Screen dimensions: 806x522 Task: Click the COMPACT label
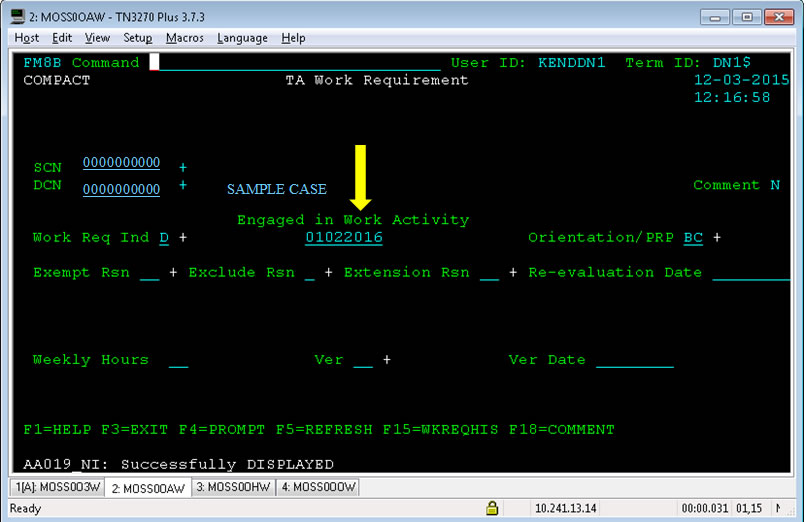[x=57, y=80]
